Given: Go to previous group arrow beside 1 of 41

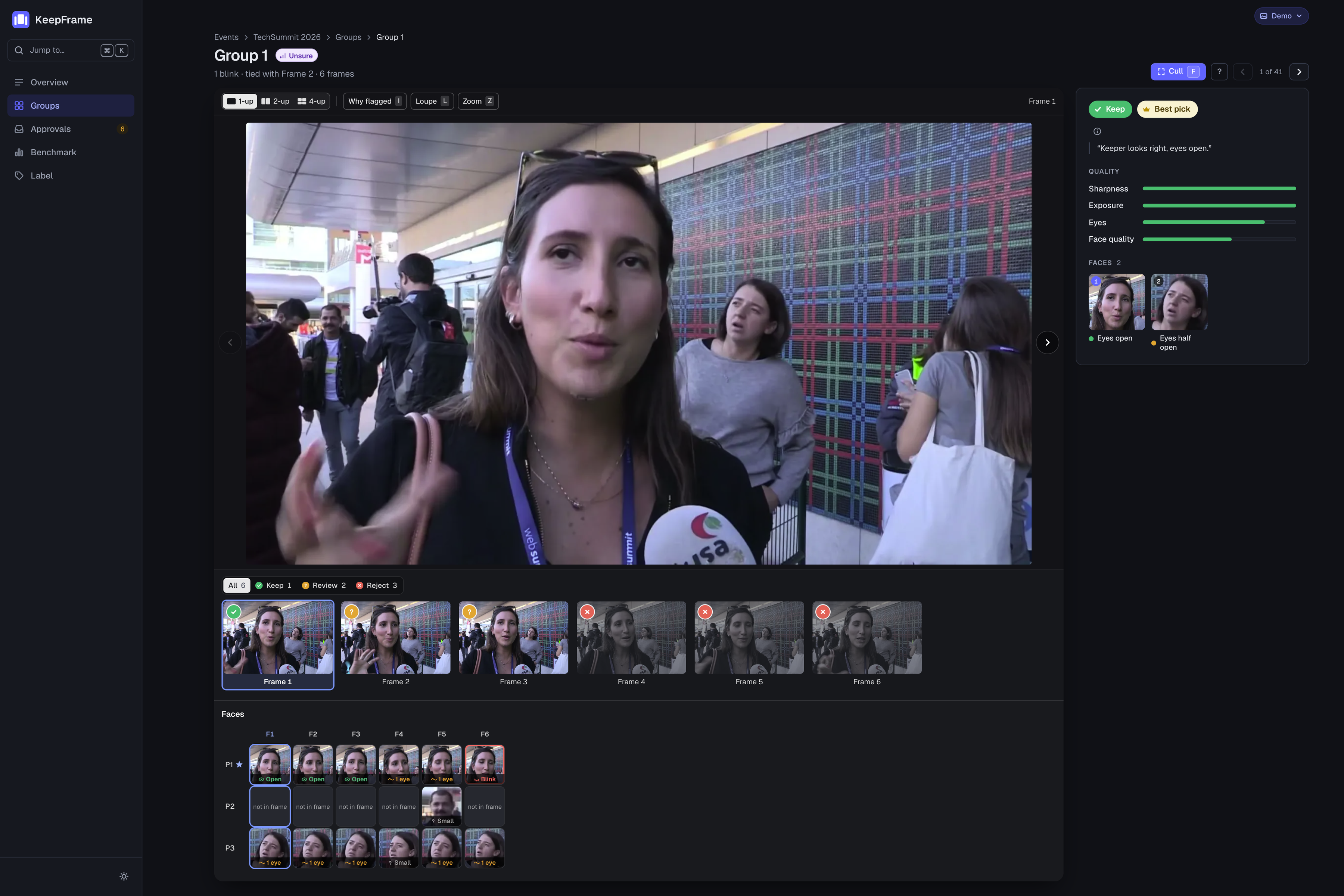Looking at the screenshot, I should coord(1242,71).
